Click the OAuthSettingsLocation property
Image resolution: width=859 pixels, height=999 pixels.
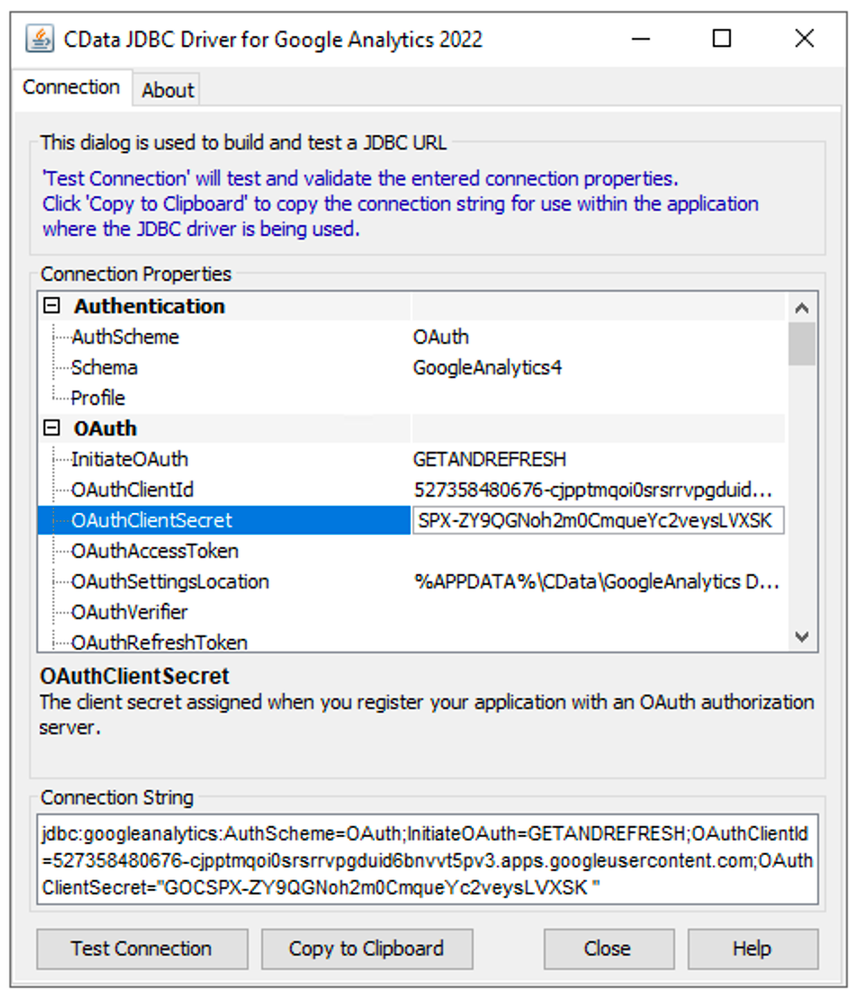[x=170, y=582]
